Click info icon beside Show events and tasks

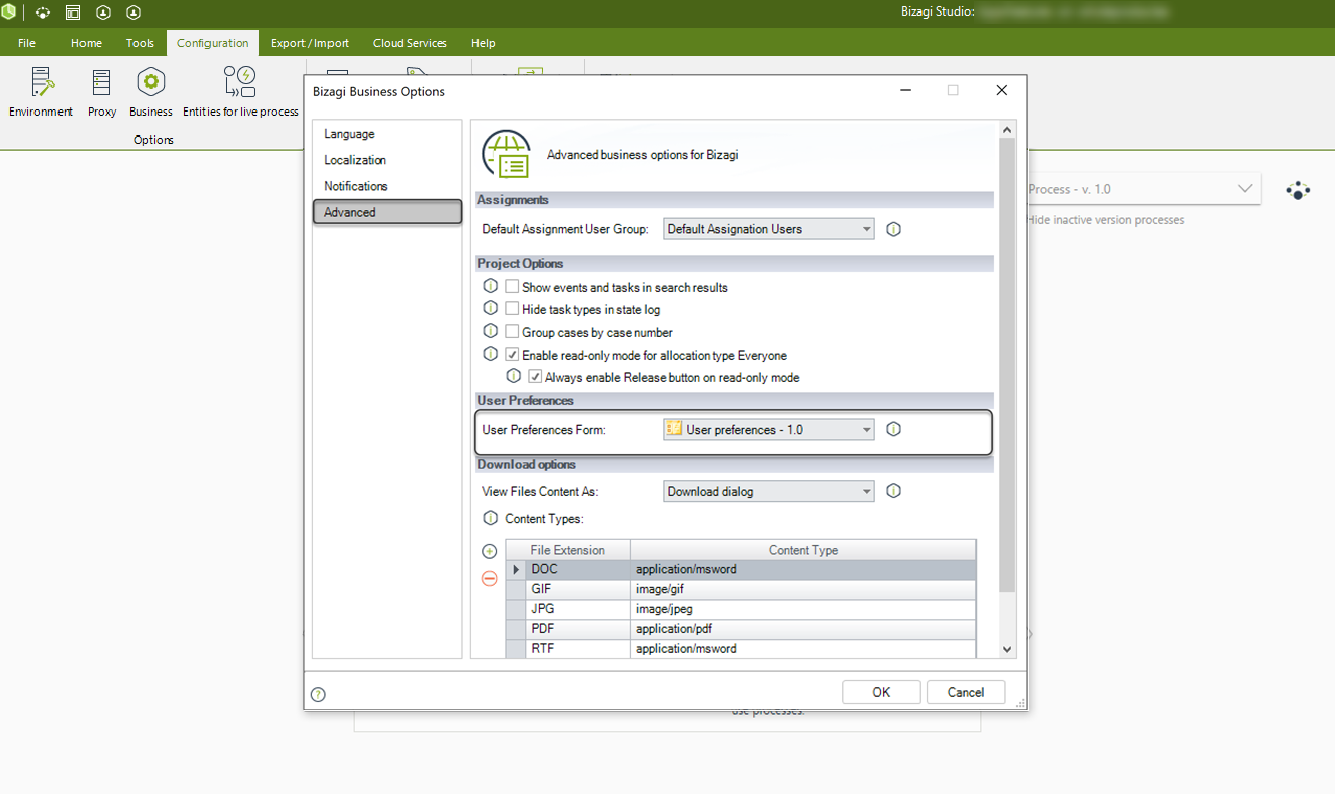pyautogui.click(x=490, y=286)
